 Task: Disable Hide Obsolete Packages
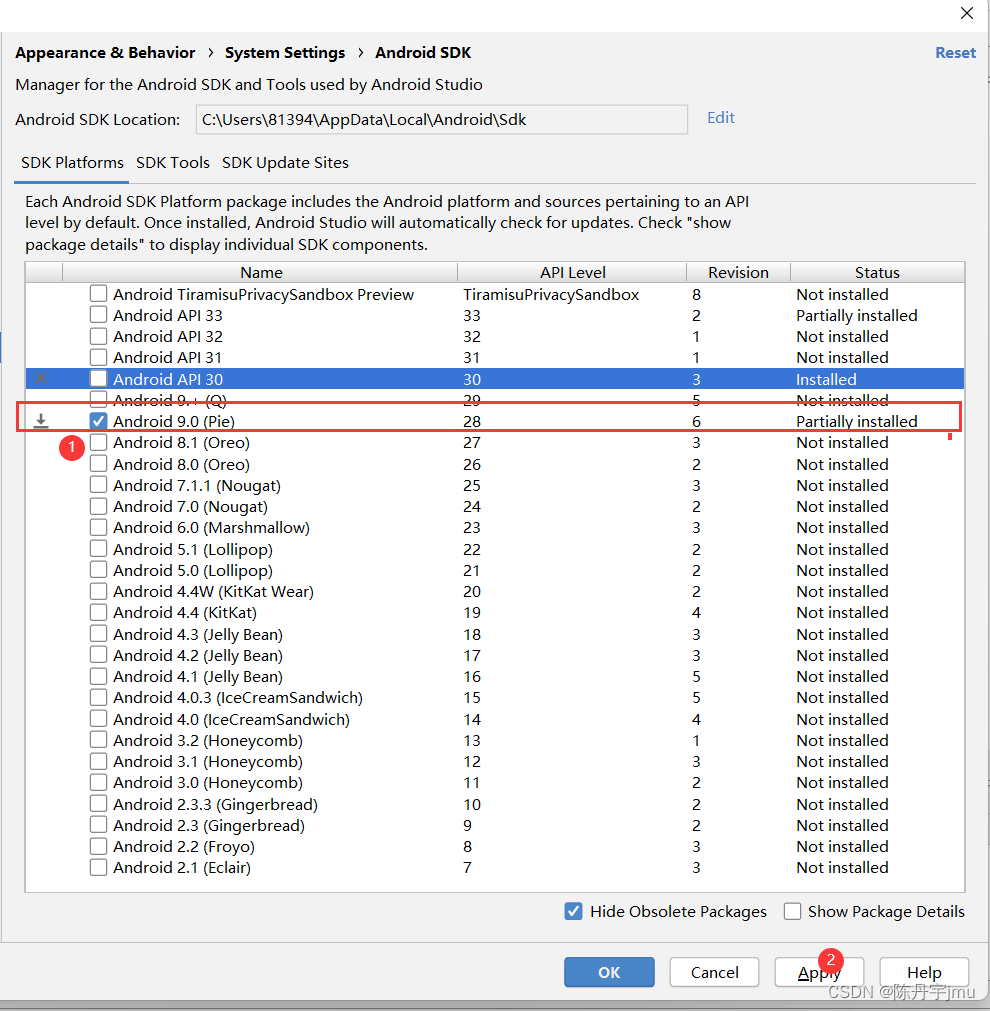coord(573,911)
